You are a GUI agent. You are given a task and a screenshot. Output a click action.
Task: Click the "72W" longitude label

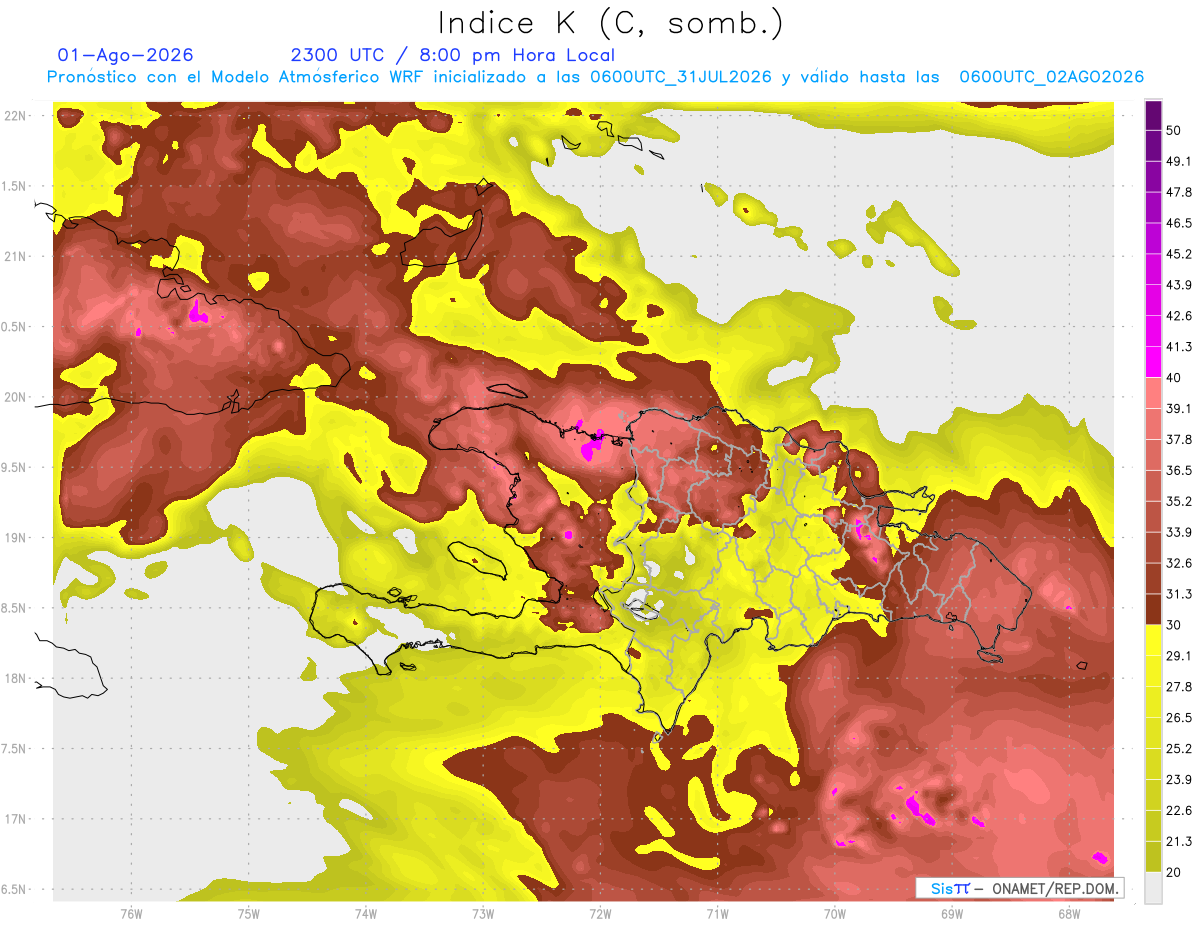pos(600,913)
